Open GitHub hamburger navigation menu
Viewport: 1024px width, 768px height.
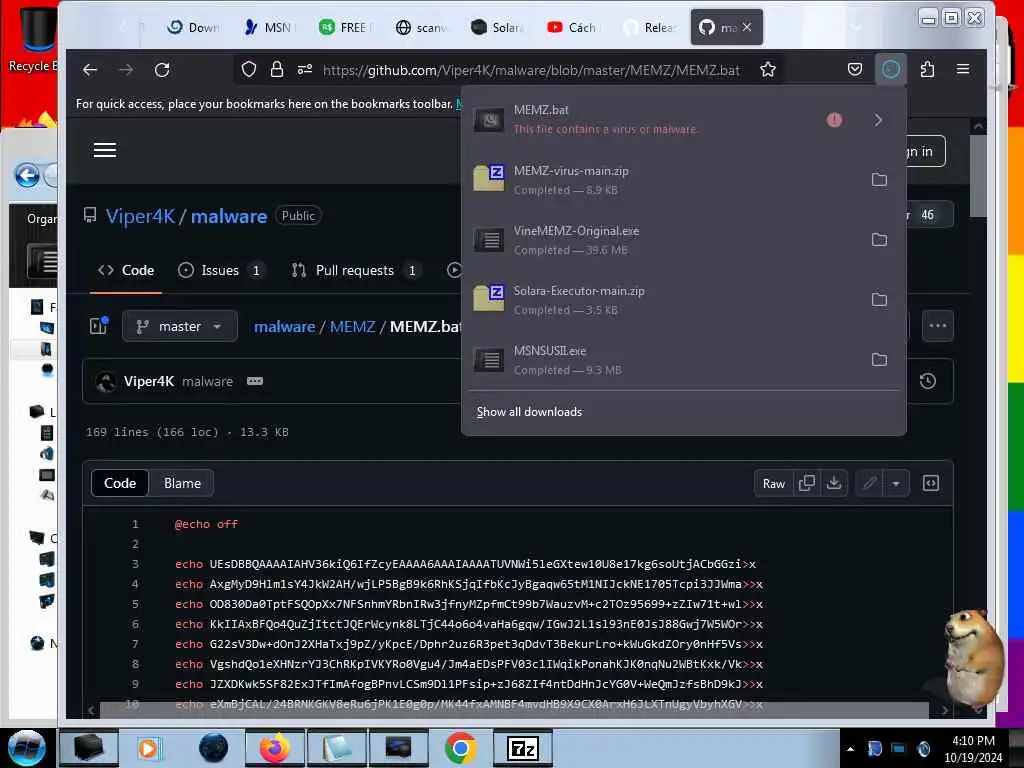coord(104,150)
